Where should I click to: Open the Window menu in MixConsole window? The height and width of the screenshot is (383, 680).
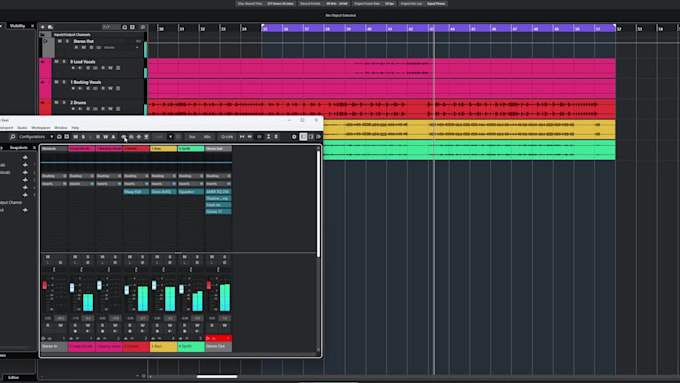pos(61,128)
